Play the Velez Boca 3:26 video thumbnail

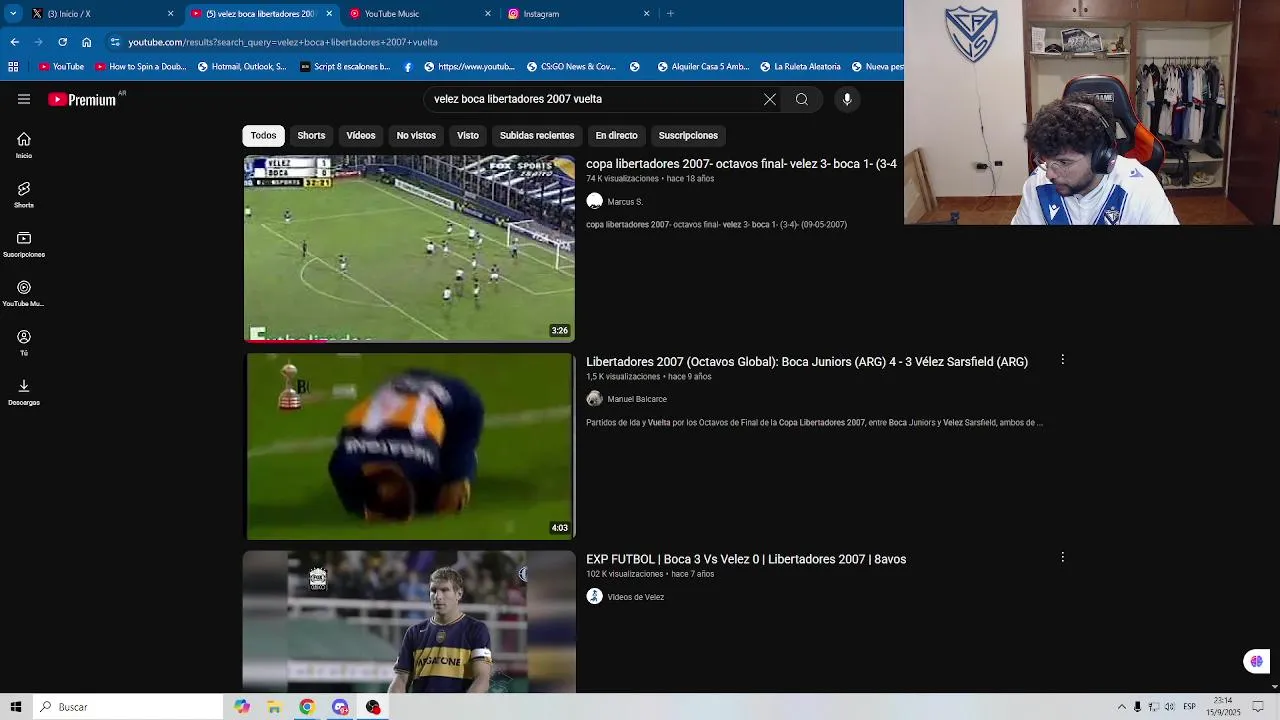tap(409, 248)
